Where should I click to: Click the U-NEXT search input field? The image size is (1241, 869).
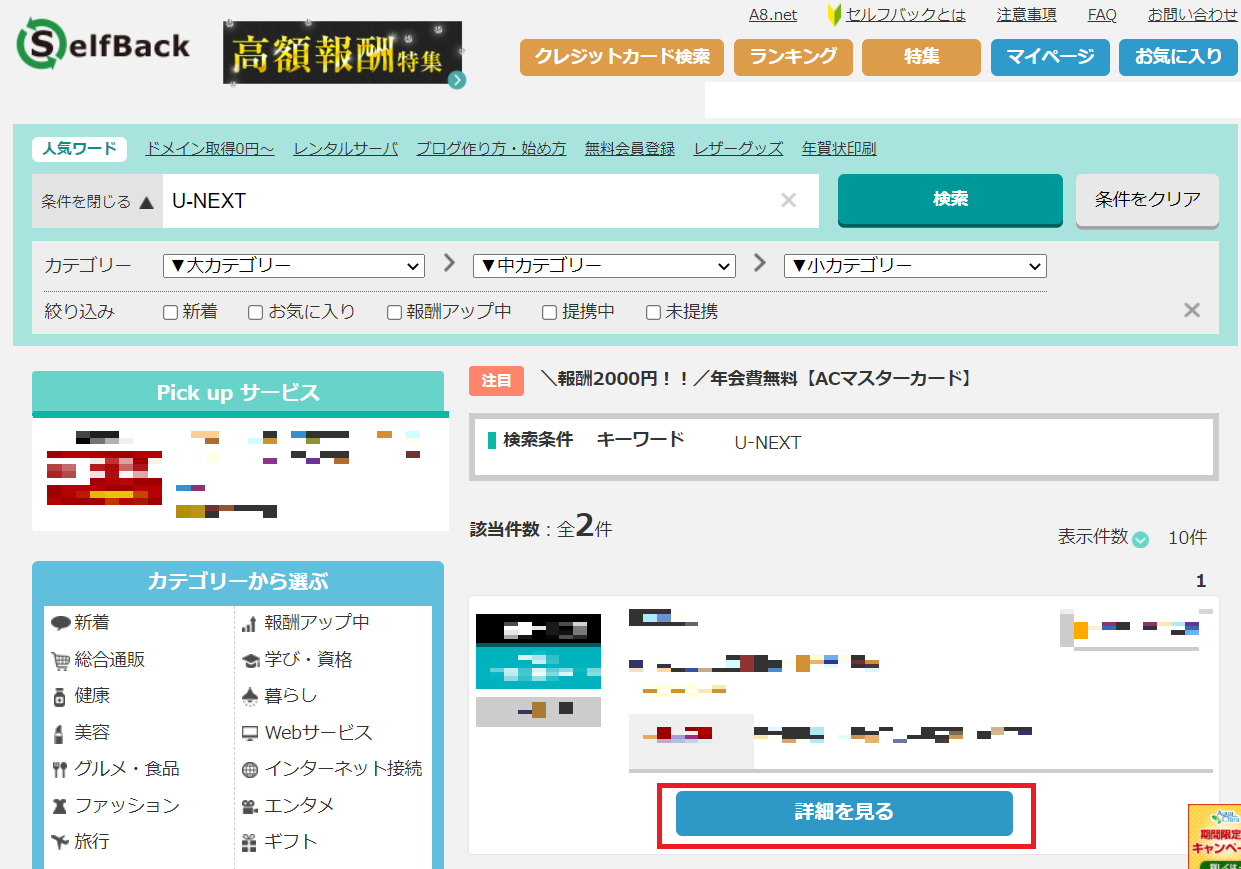(x=470, y=201)
